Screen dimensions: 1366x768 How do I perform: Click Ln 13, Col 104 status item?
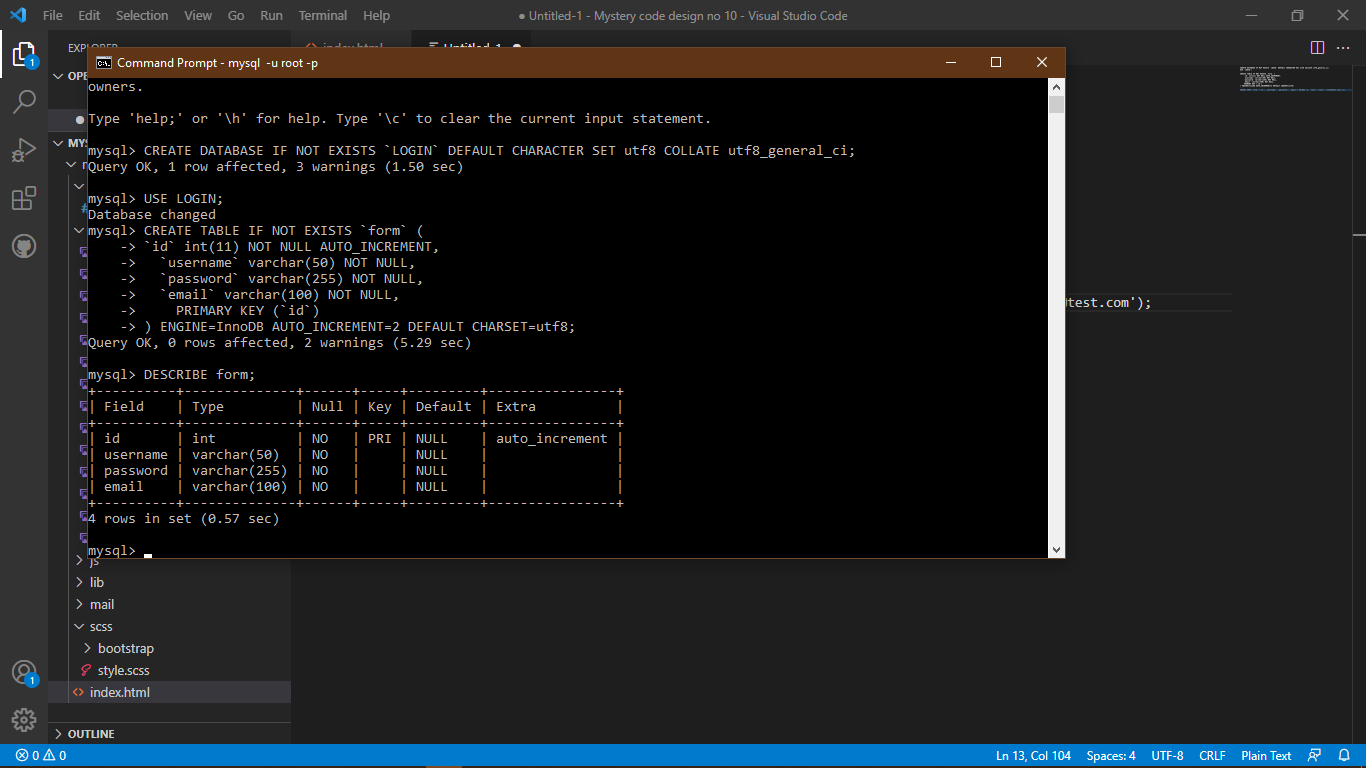(x=1033, y=756)
